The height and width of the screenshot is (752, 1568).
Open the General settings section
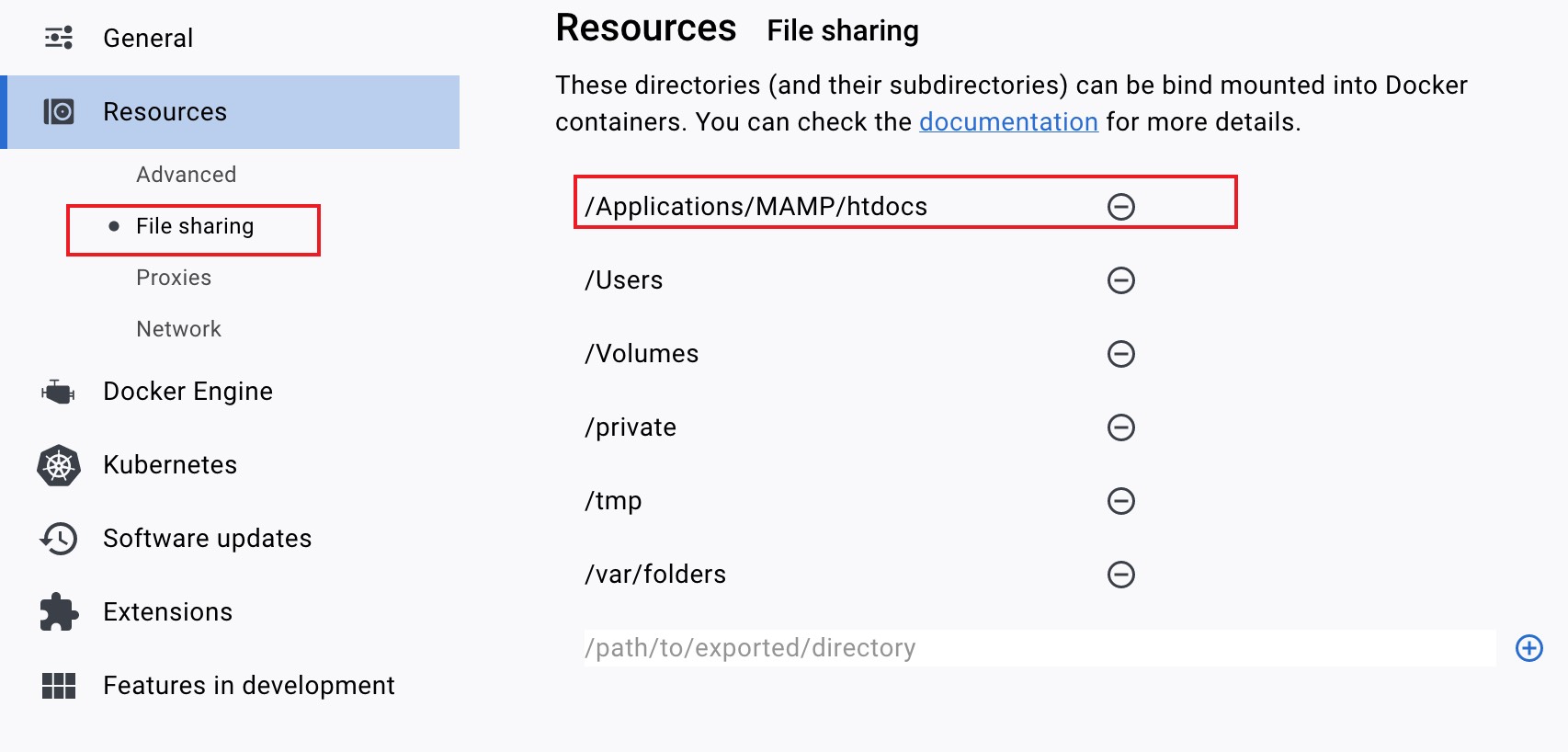tap(148, 39)
